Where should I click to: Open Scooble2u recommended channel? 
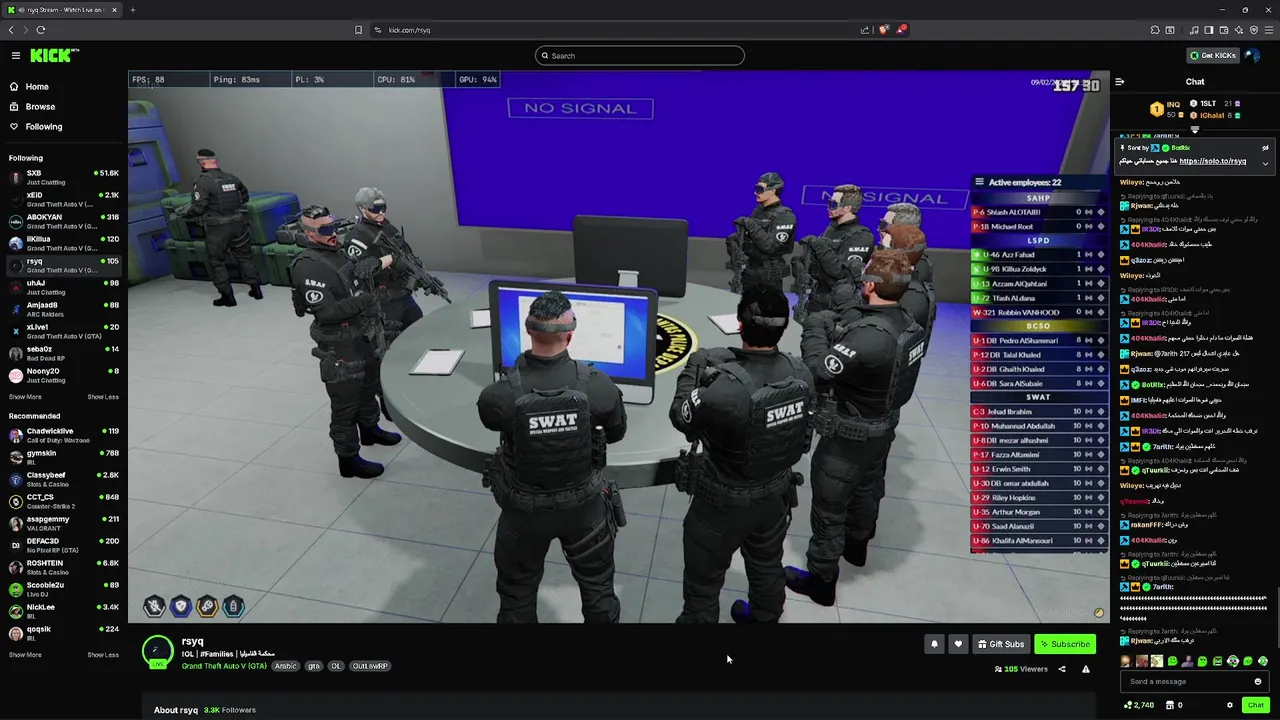tap(64, 589)
